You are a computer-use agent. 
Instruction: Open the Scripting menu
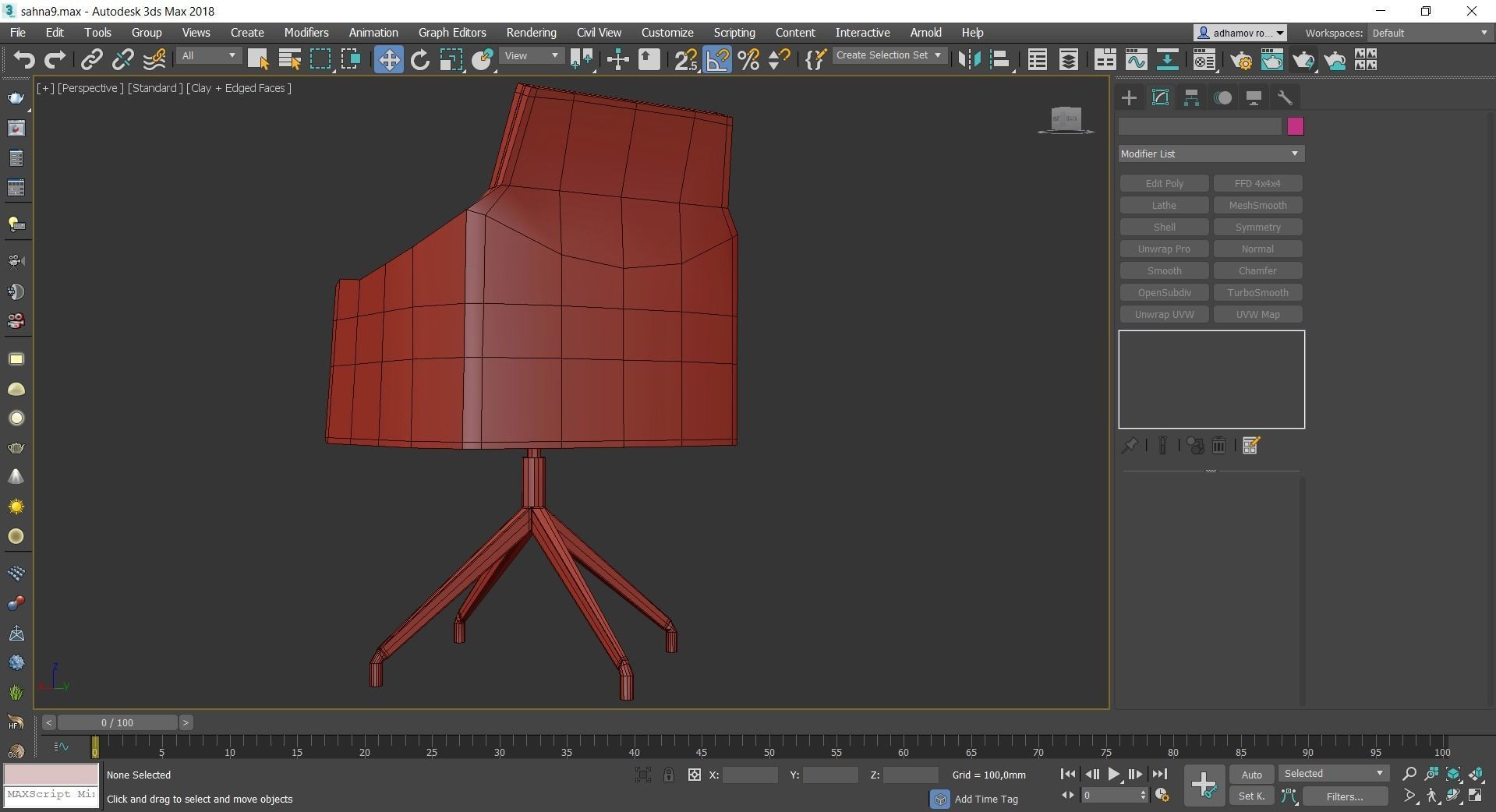point(734,33)
